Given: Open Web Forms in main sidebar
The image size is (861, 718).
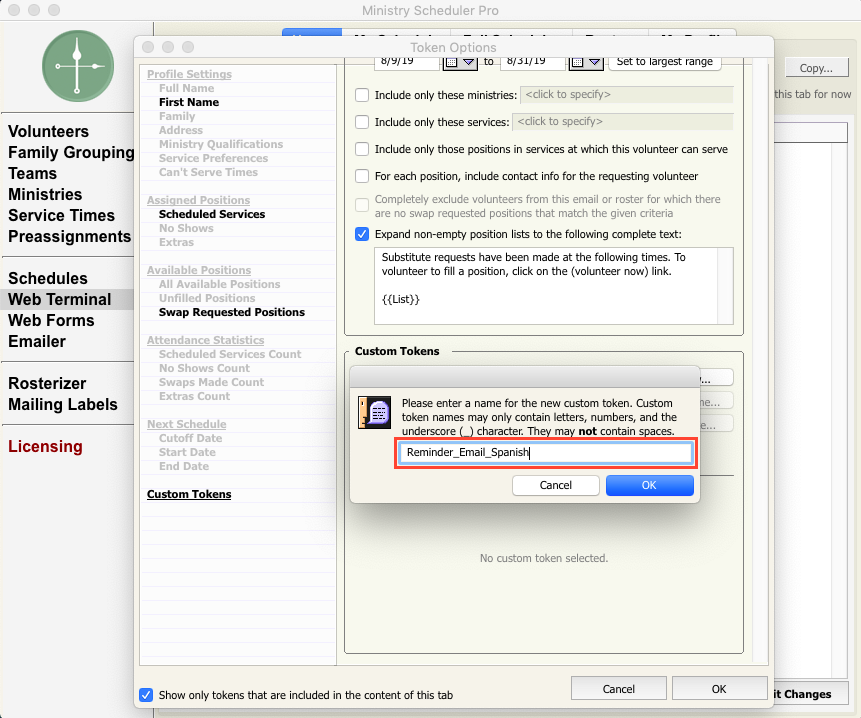Looking at the screenshot, I should tap(51, 320).
